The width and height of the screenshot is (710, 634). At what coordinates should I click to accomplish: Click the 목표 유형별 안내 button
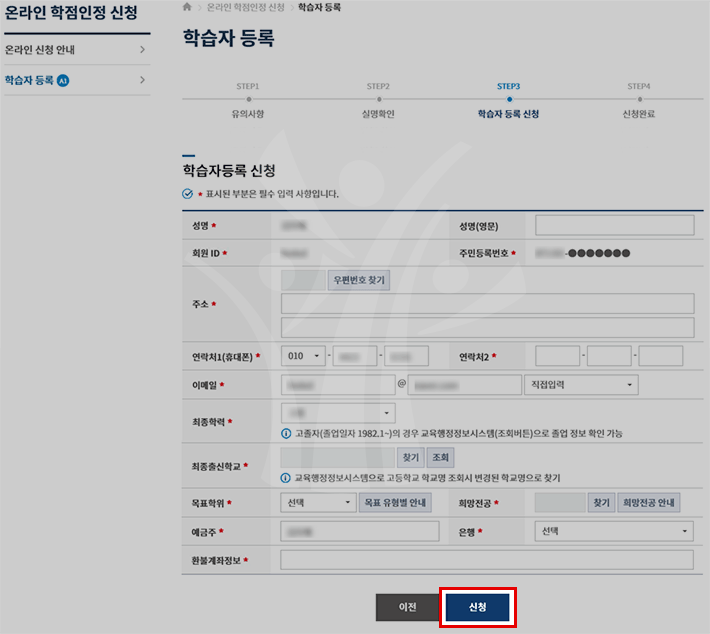395,503
